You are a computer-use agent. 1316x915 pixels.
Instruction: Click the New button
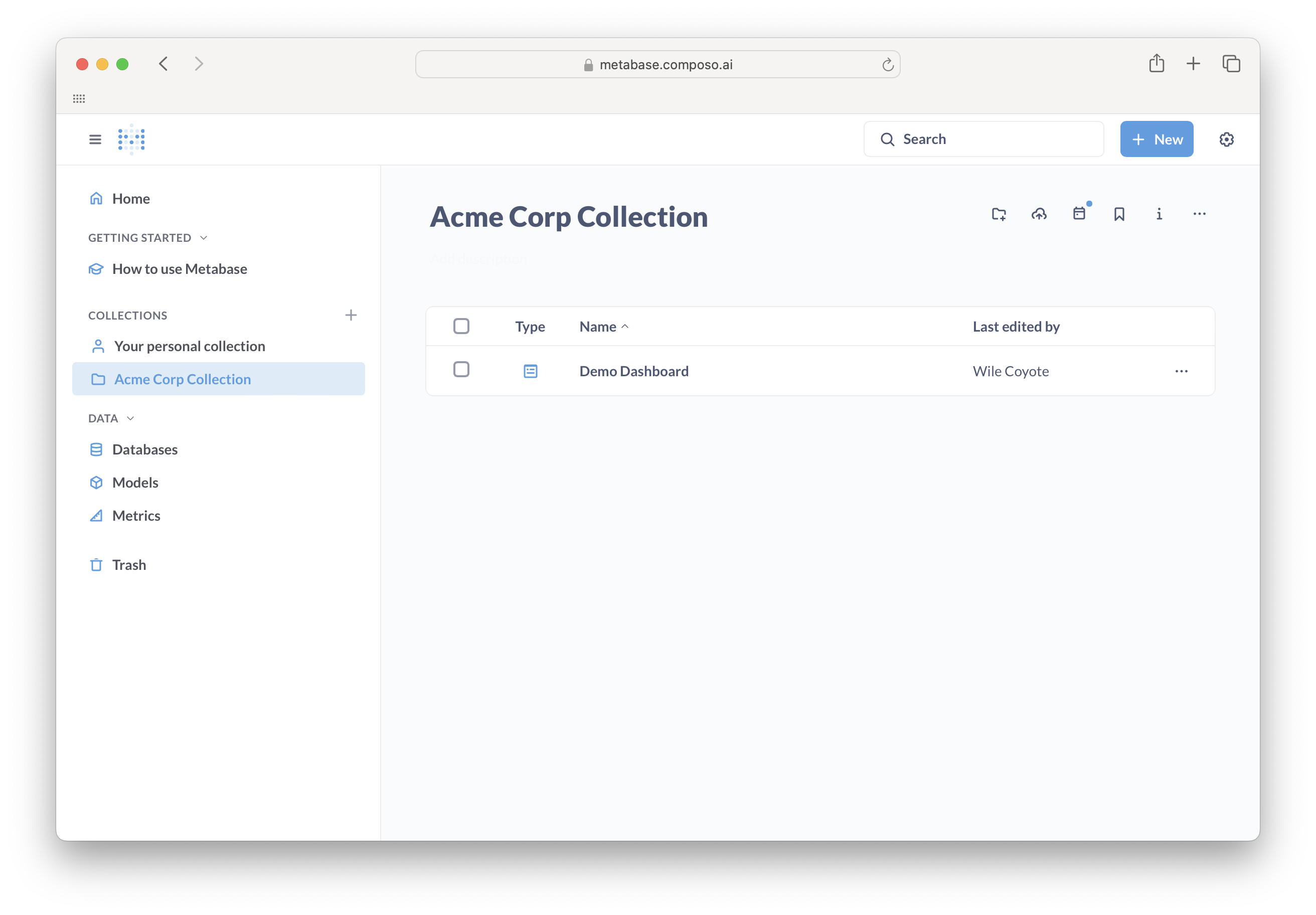1156,139
